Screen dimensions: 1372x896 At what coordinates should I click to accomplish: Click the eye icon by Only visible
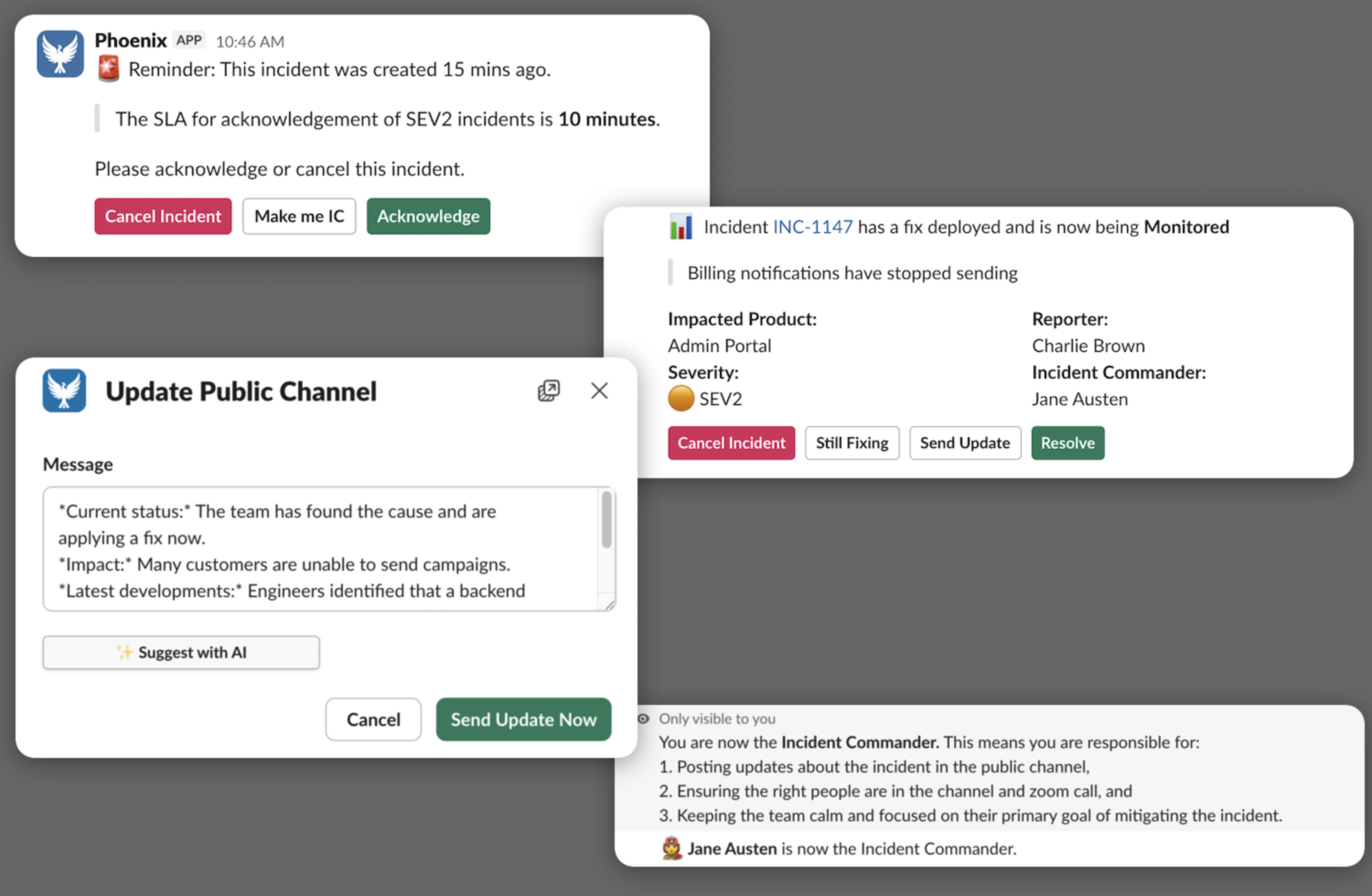(x=644, y=719)
